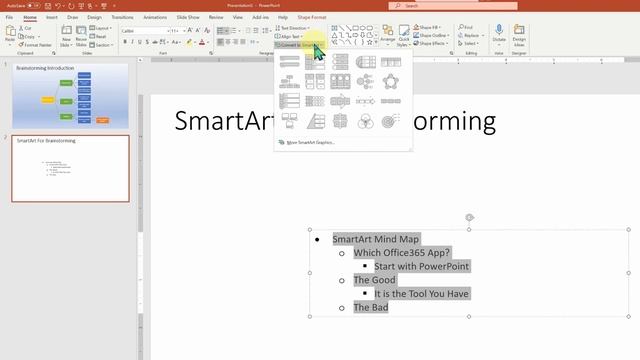Expand the Select dropdown in Editing
This screenshot has width=640, height=360.
[x=469, y=43]
